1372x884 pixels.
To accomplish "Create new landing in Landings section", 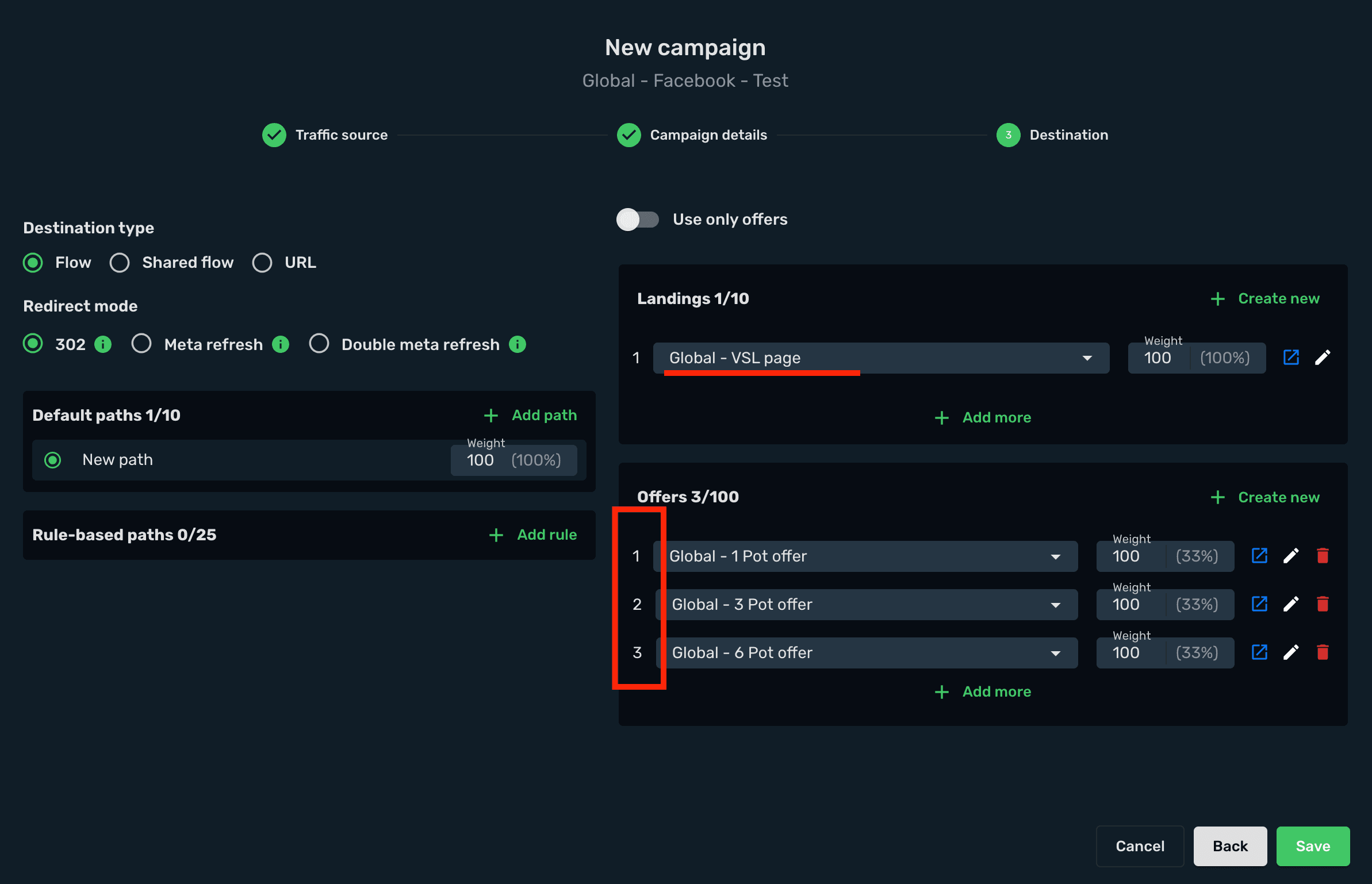I will point(1264,298).
